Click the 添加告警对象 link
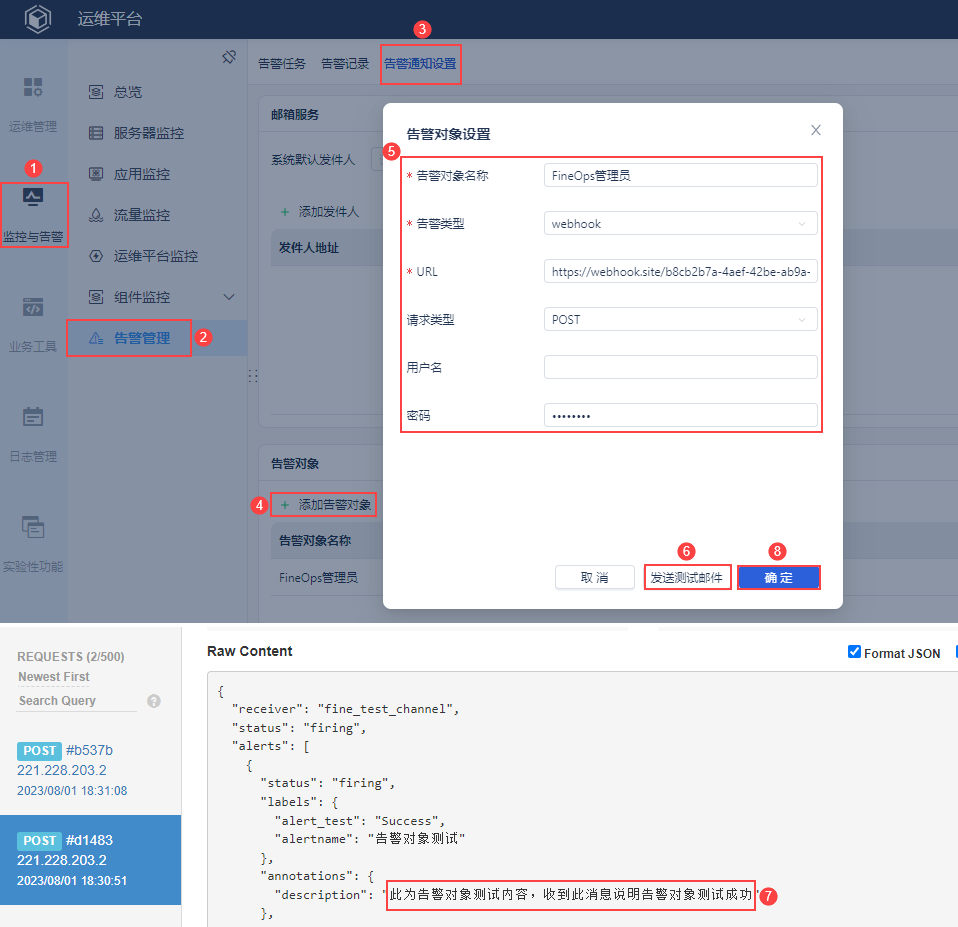 point(335,505)
